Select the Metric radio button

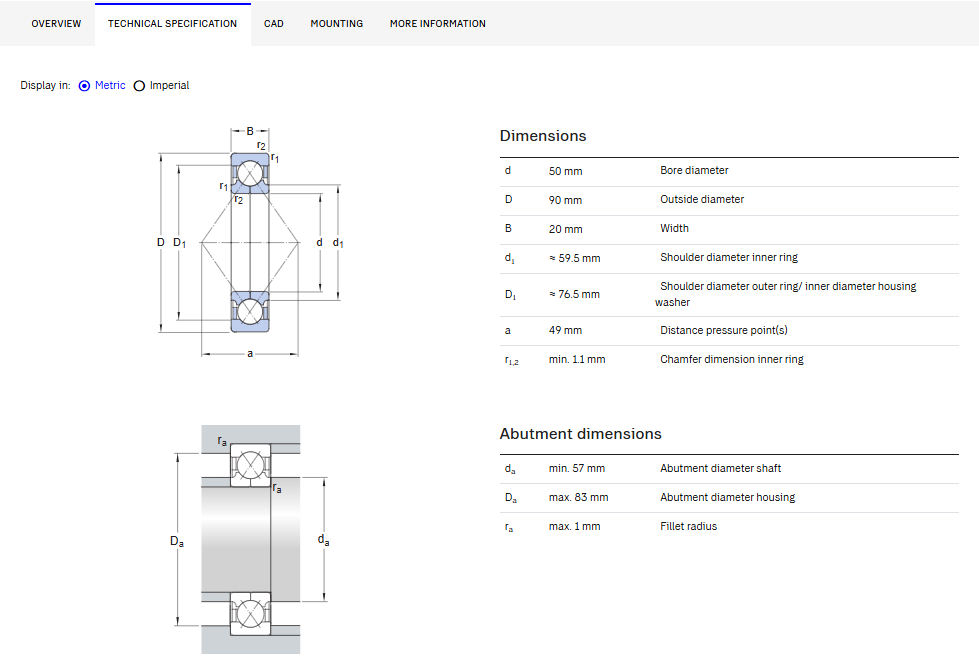coord(84,86)
